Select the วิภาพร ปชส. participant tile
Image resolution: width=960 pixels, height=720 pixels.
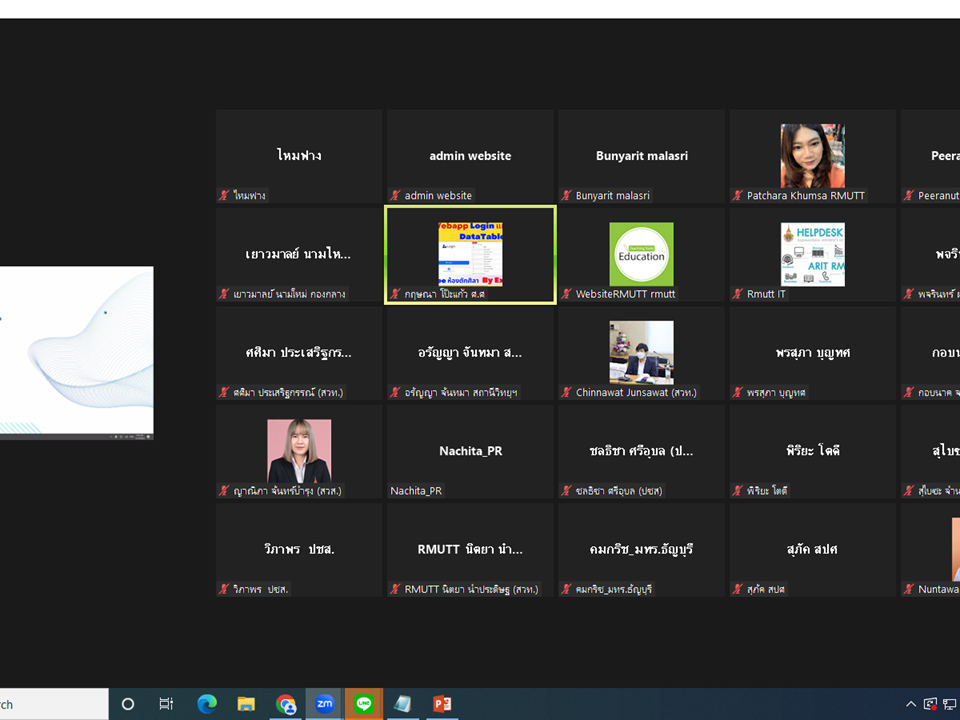(x=299, y=550)
